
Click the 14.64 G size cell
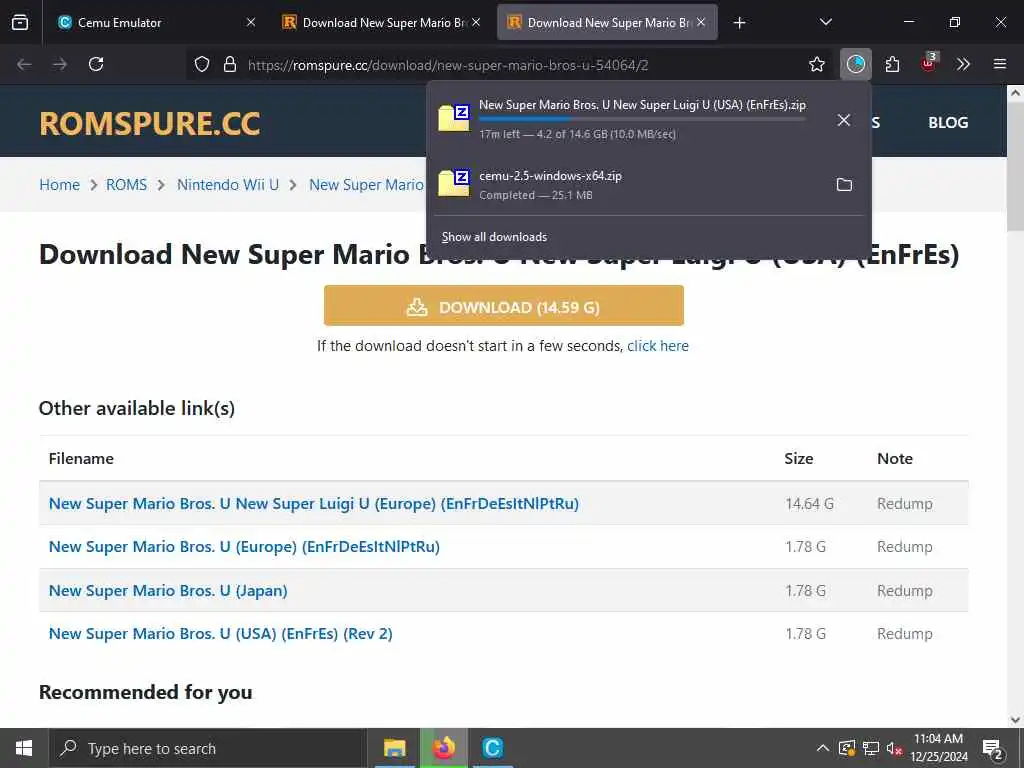(x=809, y=504)
